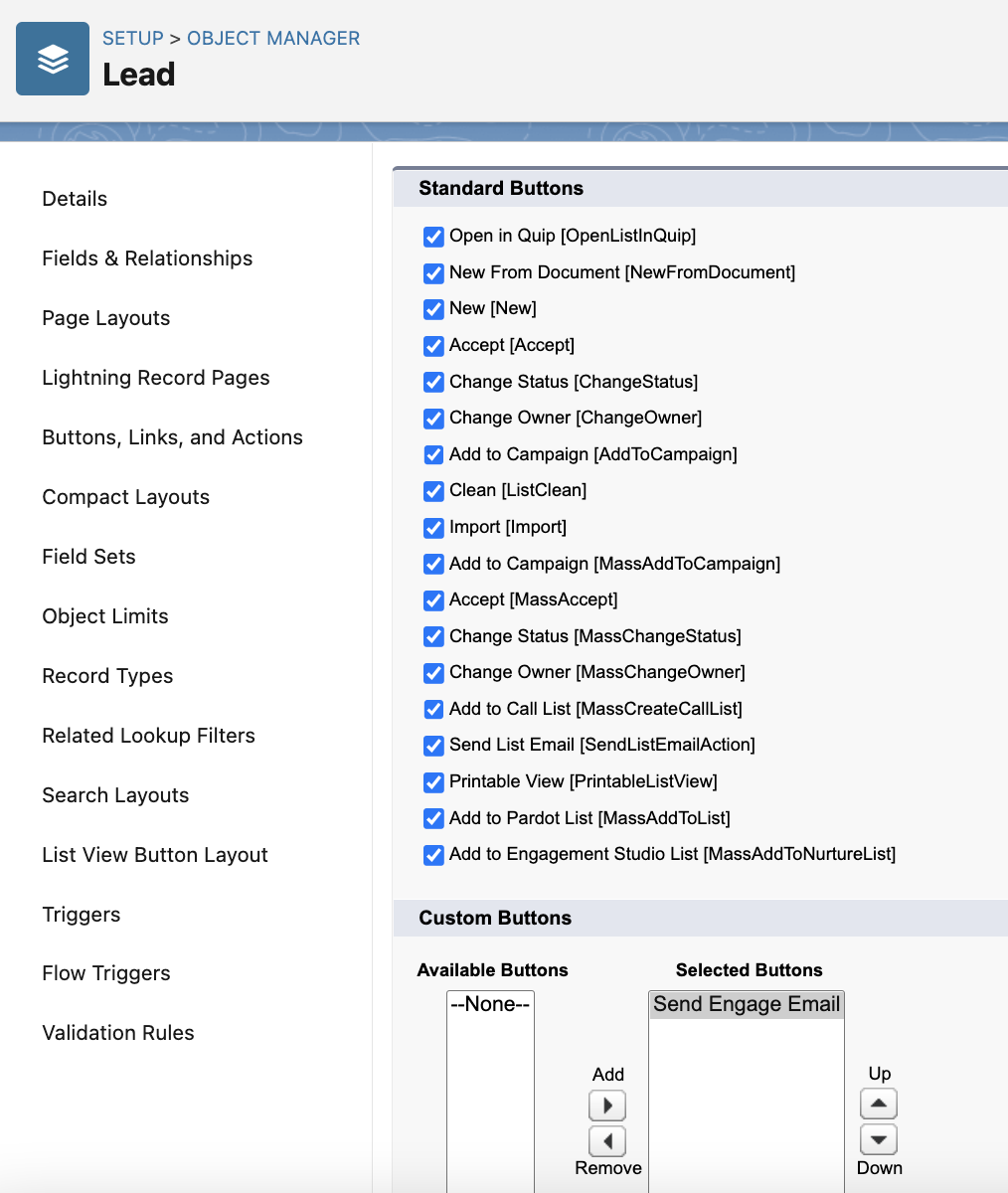Click the SETUP breadcrumb link

tap(133, 39)
